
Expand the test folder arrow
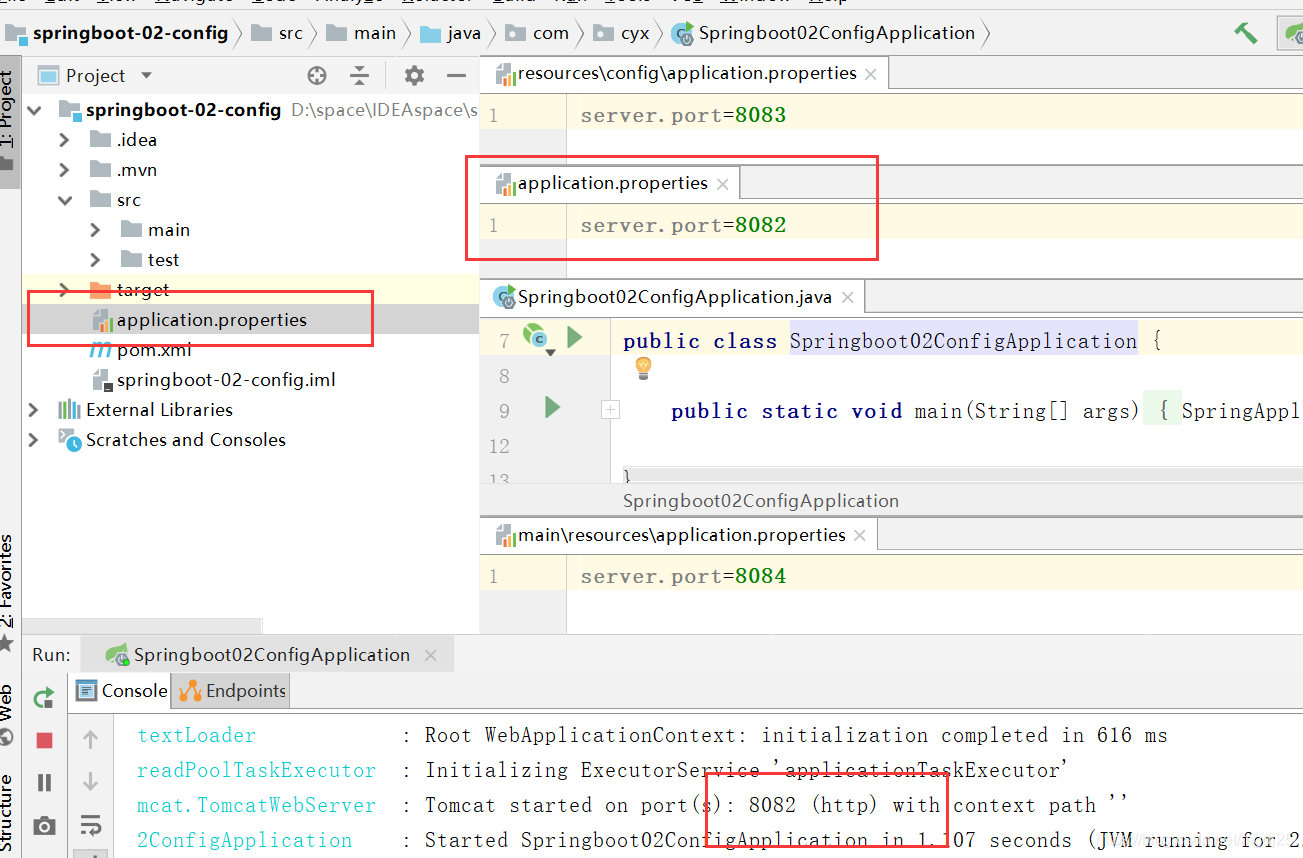(x=95, y=260)
